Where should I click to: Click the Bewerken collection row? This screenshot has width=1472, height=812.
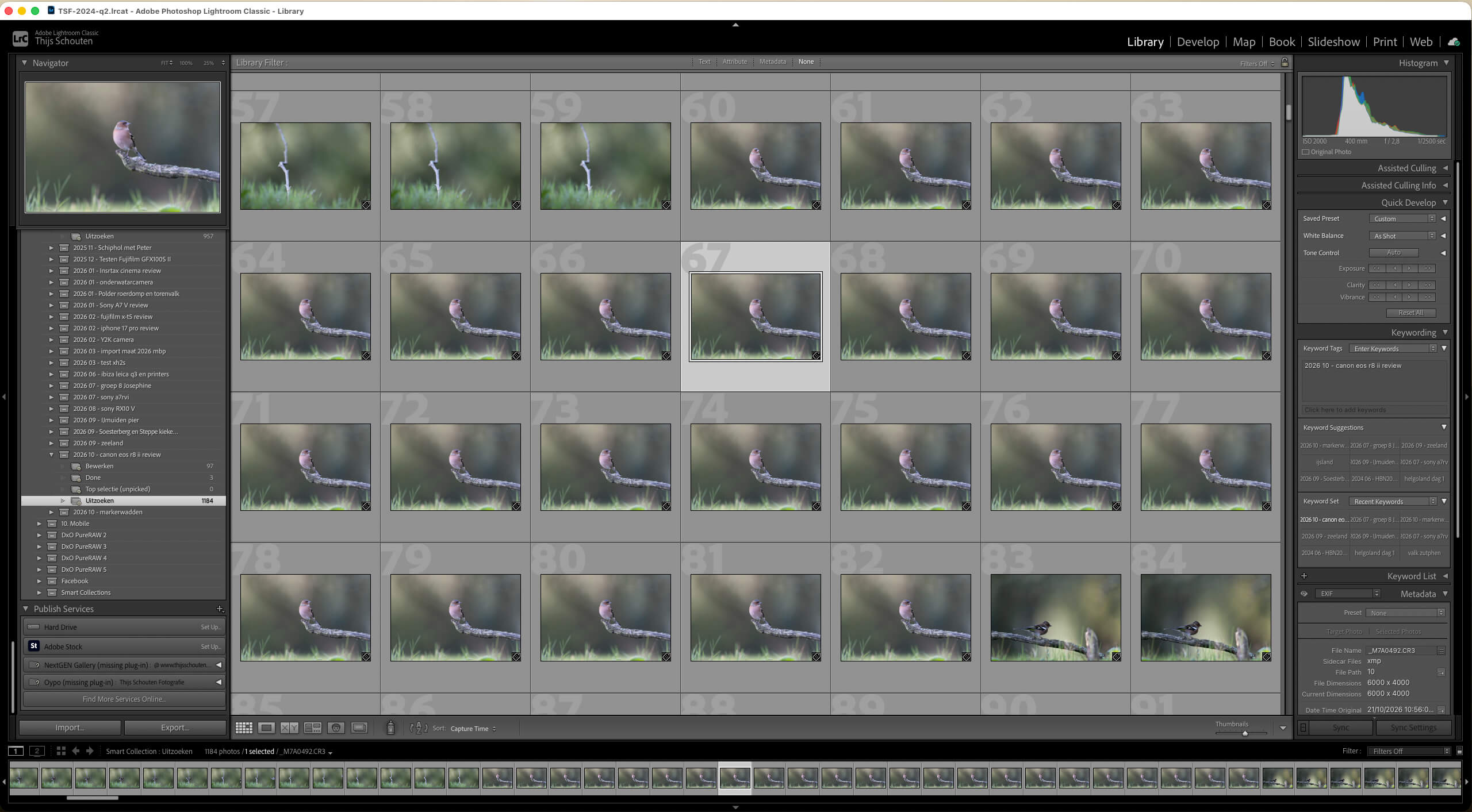click(124, 466)
